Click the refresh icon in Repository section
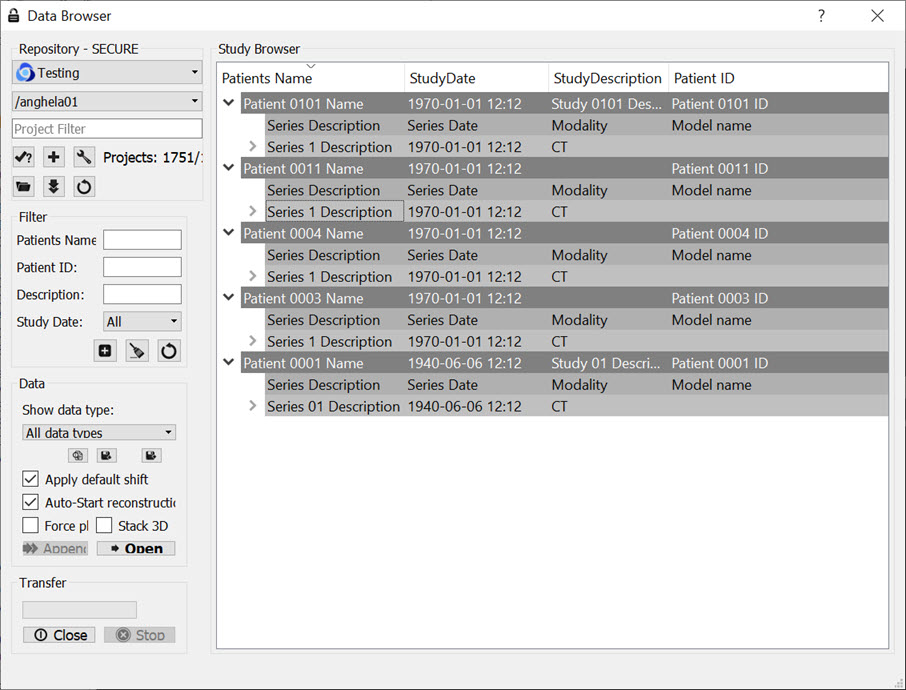This screenshot has width=906, height=690. pos(84,186)
